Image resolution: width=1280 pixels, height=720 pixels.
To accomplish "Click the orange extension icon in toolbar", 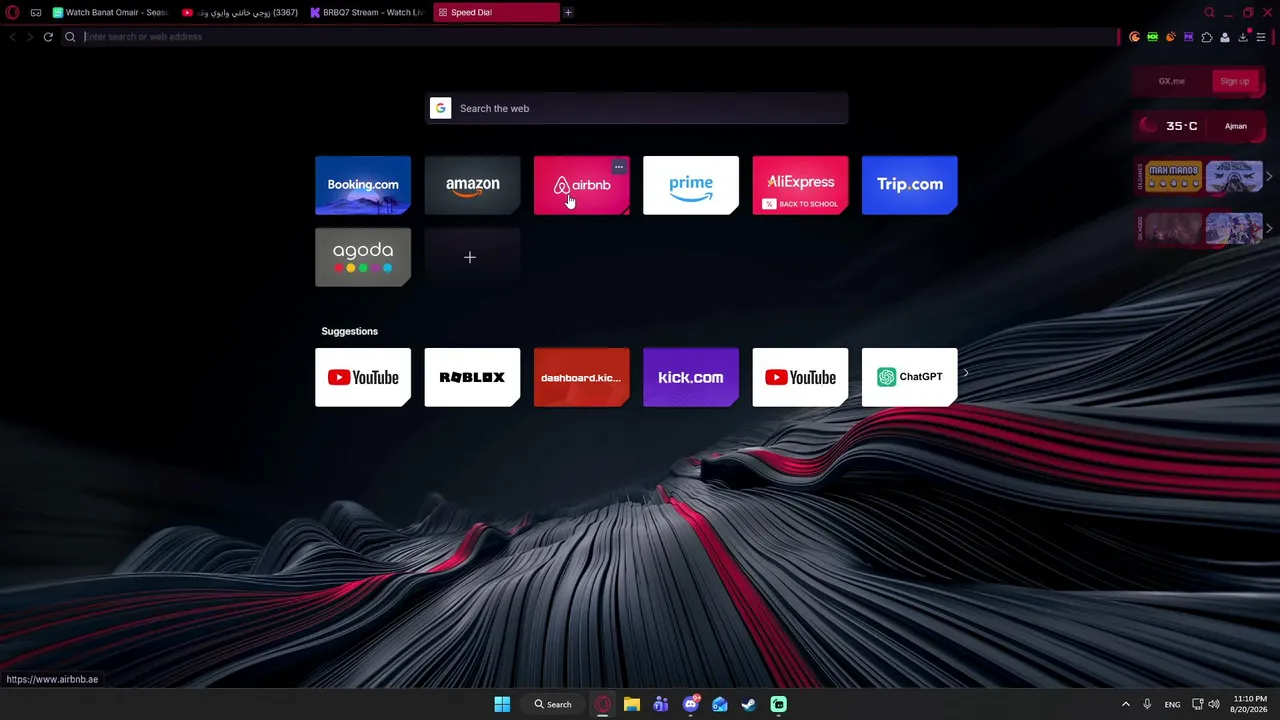I will tap(1171, 37).
